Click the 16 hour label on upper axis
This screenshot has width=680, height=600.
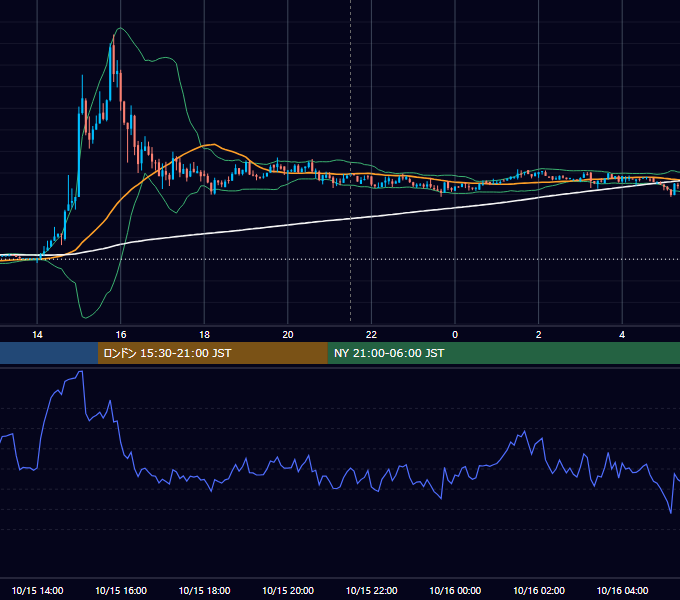[121, 335]
